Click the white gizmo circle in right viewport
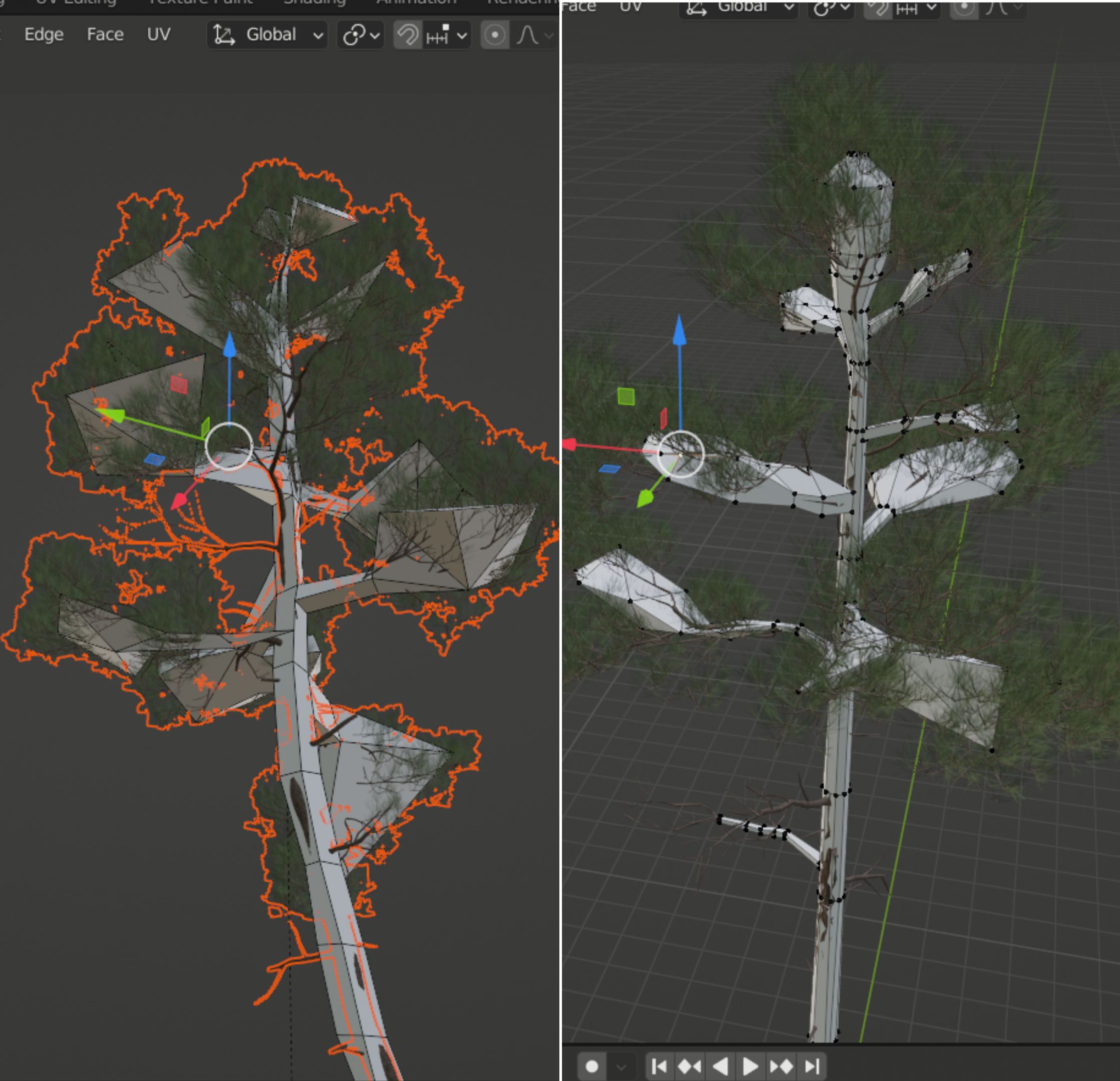This screenshot has height=1081, width=1120. (680, 453)
